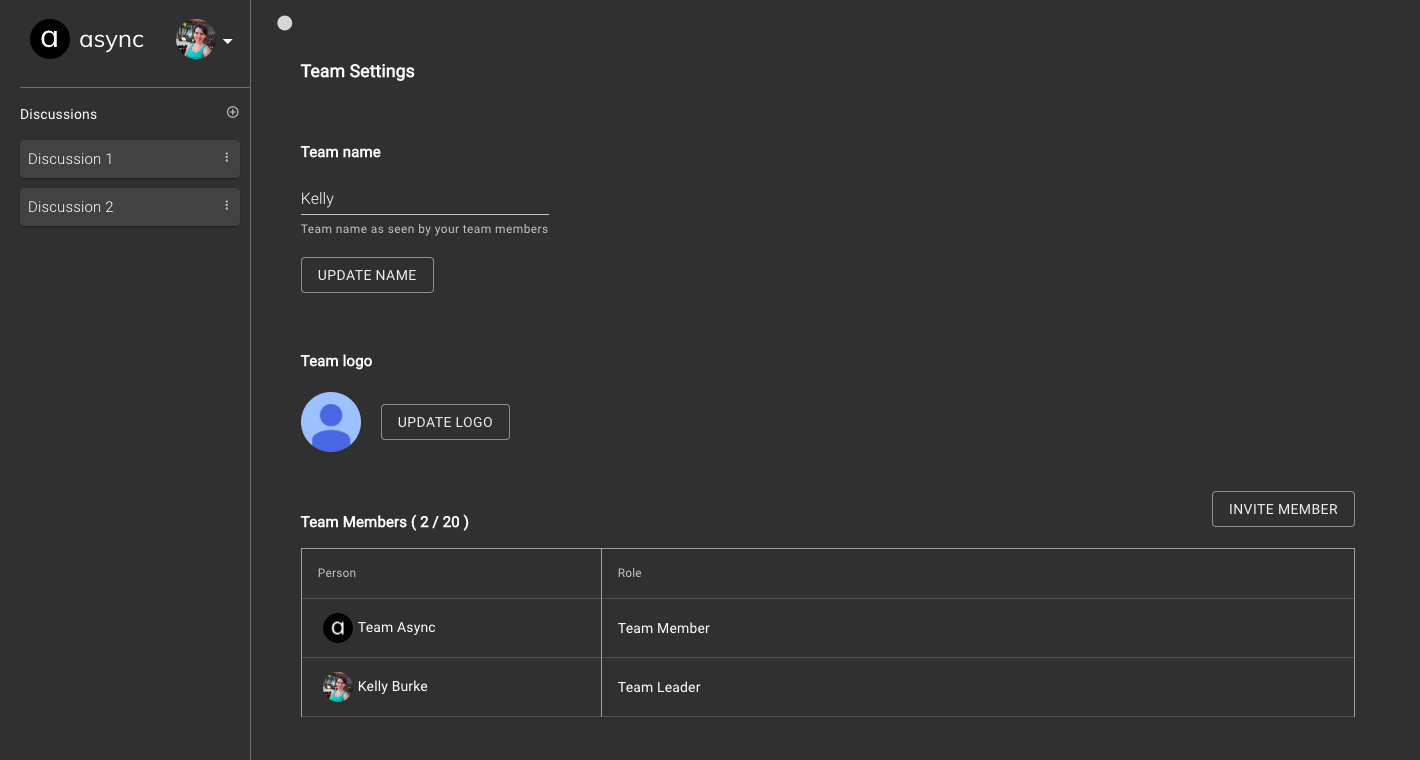The image size is (1420, 760).
Task: Click the INVITE MEMBER button
Action: (x=1283, y=509)
